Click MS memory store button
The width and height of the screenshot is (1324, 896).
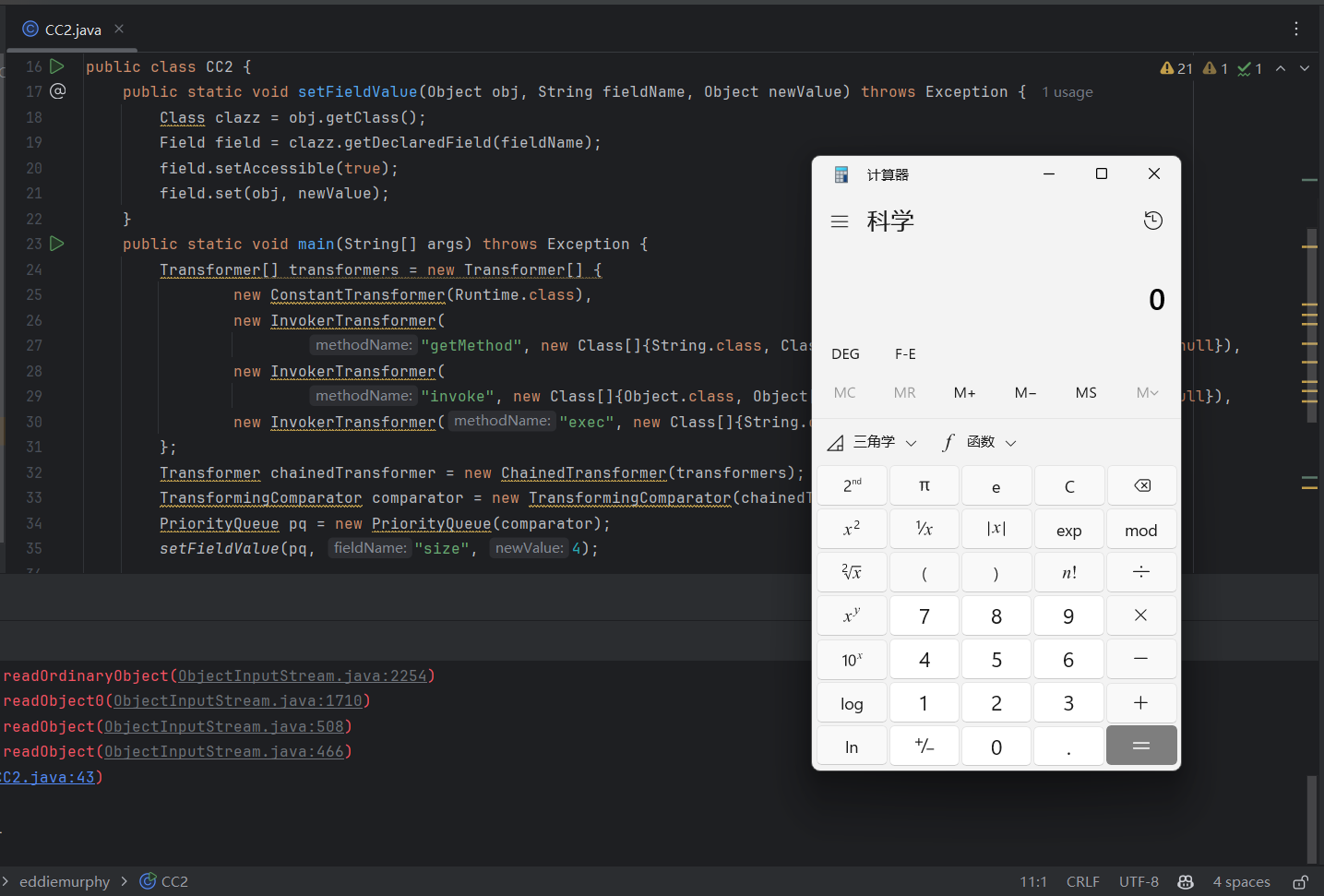point(1086,393)
